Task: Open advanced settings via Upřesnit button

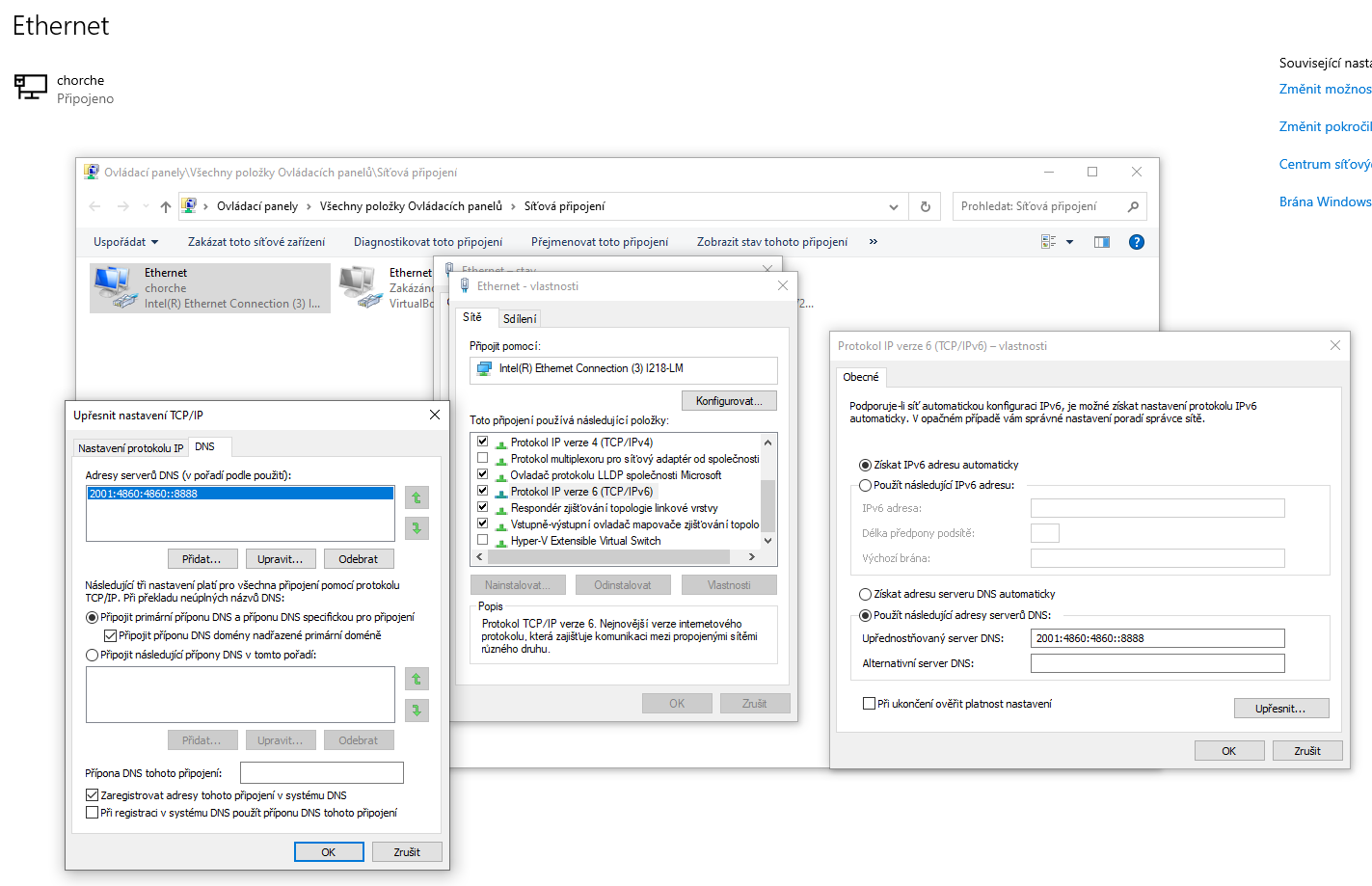Action: click(1281, 708)
